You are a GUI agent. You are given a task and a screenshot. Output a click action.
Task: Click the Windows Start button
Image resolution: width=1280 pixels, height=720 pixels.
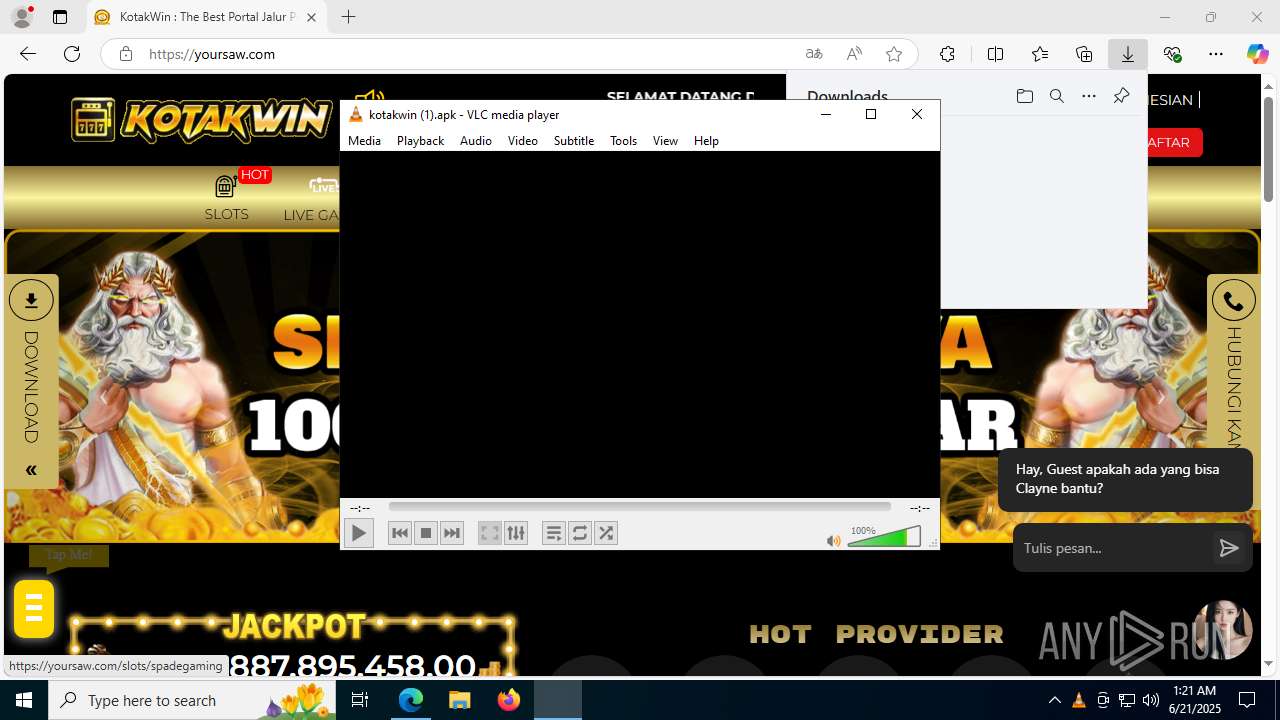(24, 700)
